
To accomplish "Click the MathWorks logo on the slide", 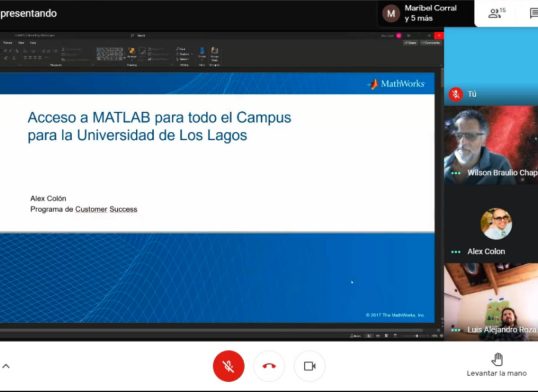I will pyautogui.click(x=397, y=83).
